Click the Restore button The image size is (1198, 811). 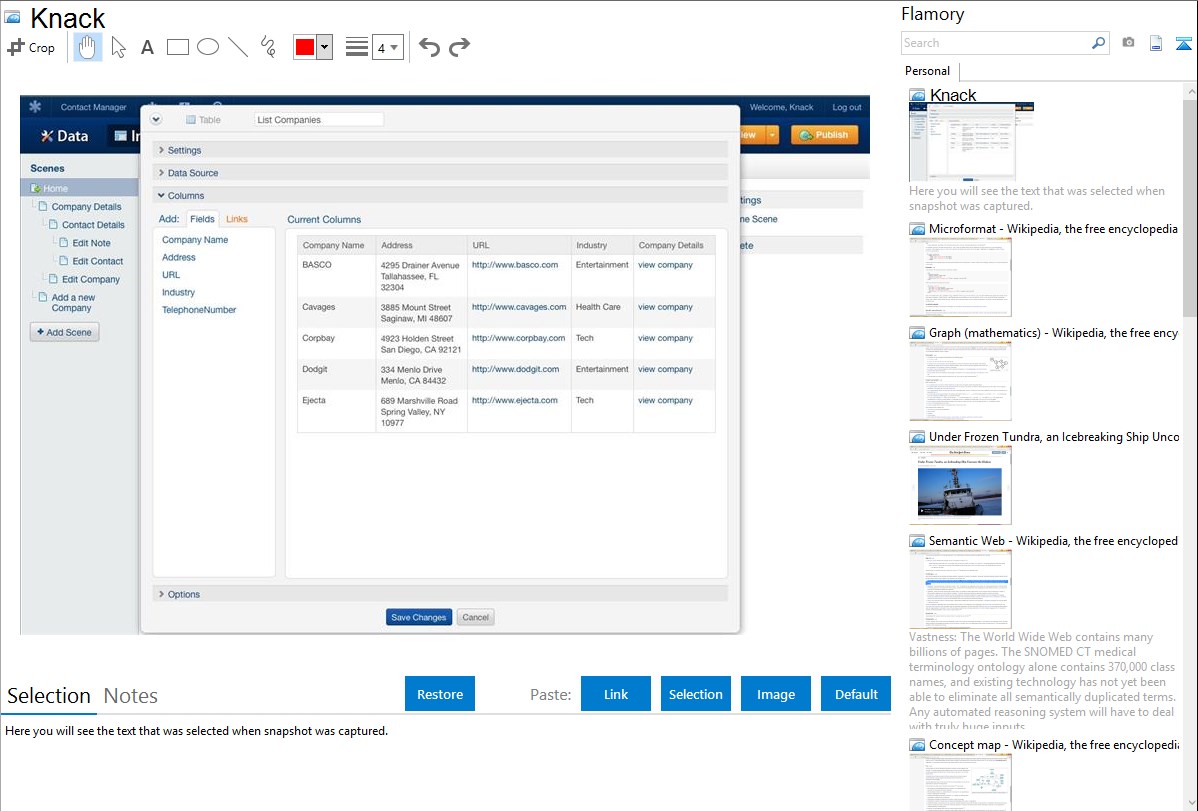pos(440,694)
